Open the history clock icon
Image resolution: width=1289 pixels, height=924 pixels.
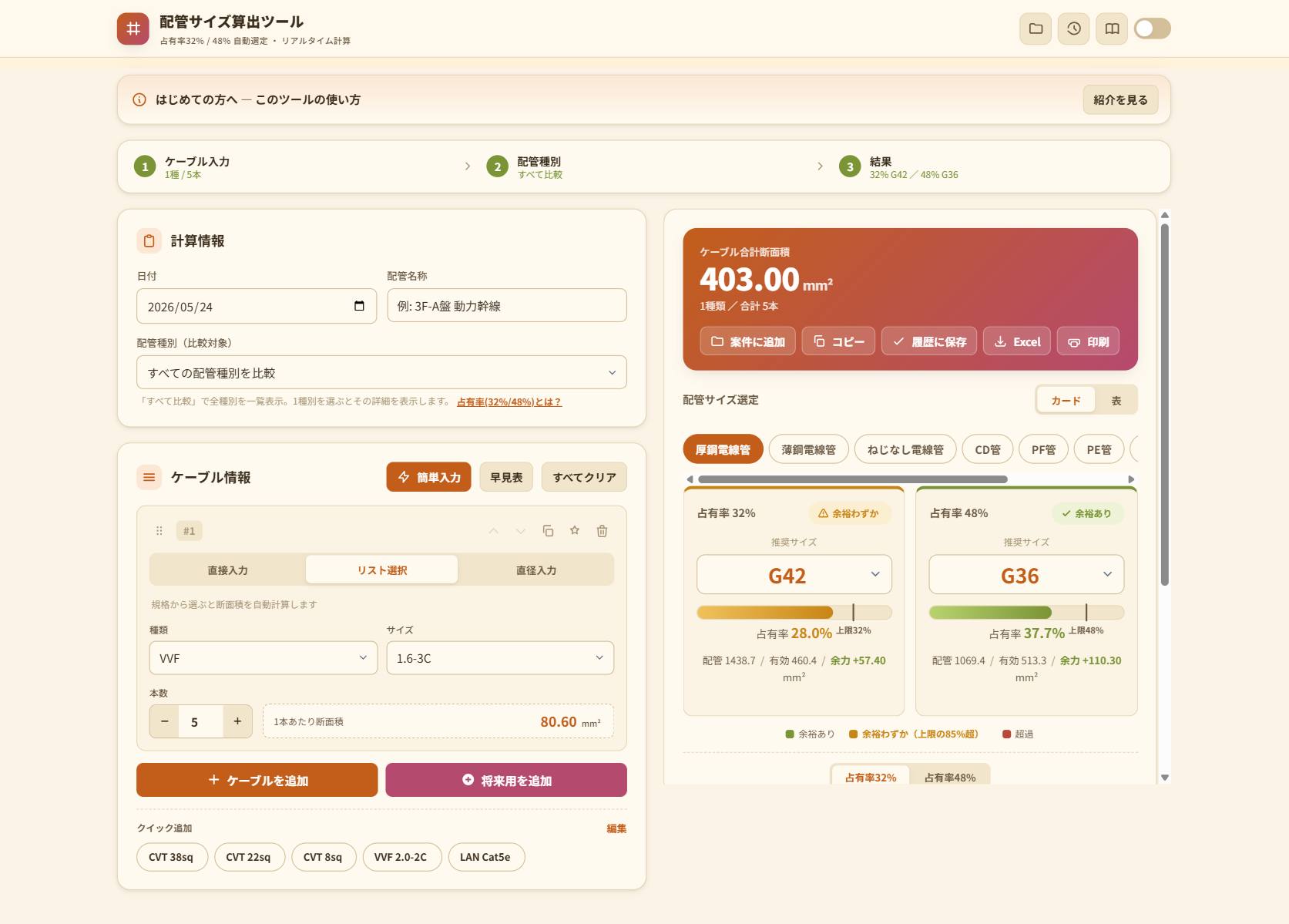[x=1073, y=29]
